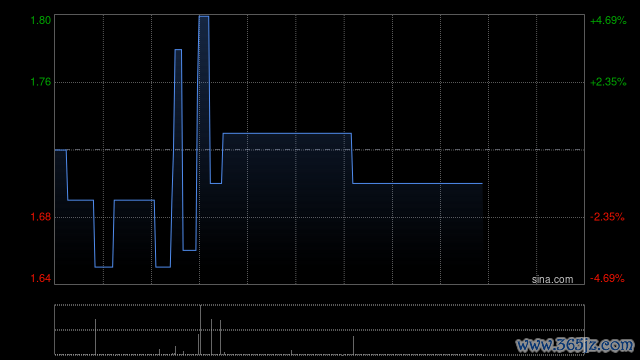Click the second-highest narrow price spike
Viewport: 640px width, 360px height.
click(x=178, y=50)
